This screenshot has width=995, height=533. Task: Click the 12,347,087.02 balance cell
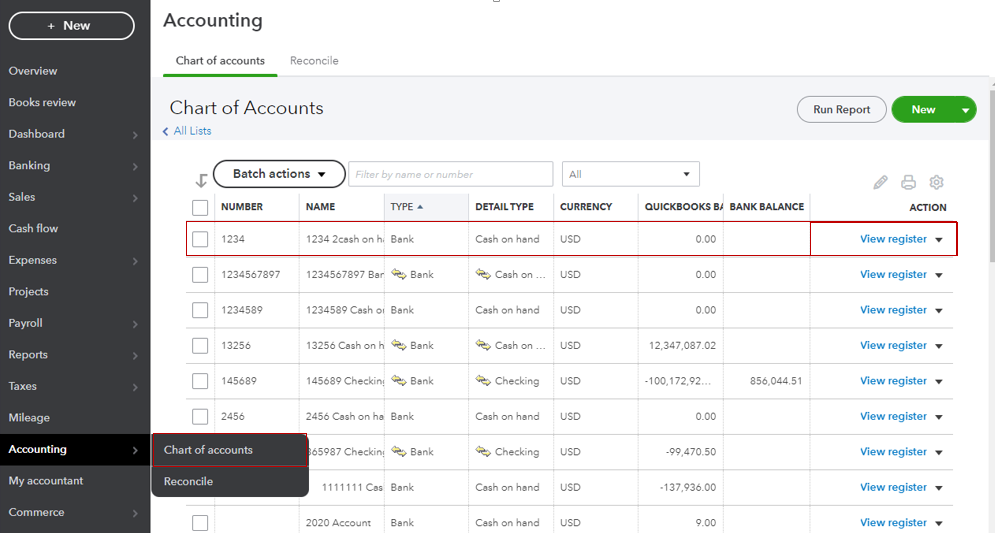coord(682,346)
